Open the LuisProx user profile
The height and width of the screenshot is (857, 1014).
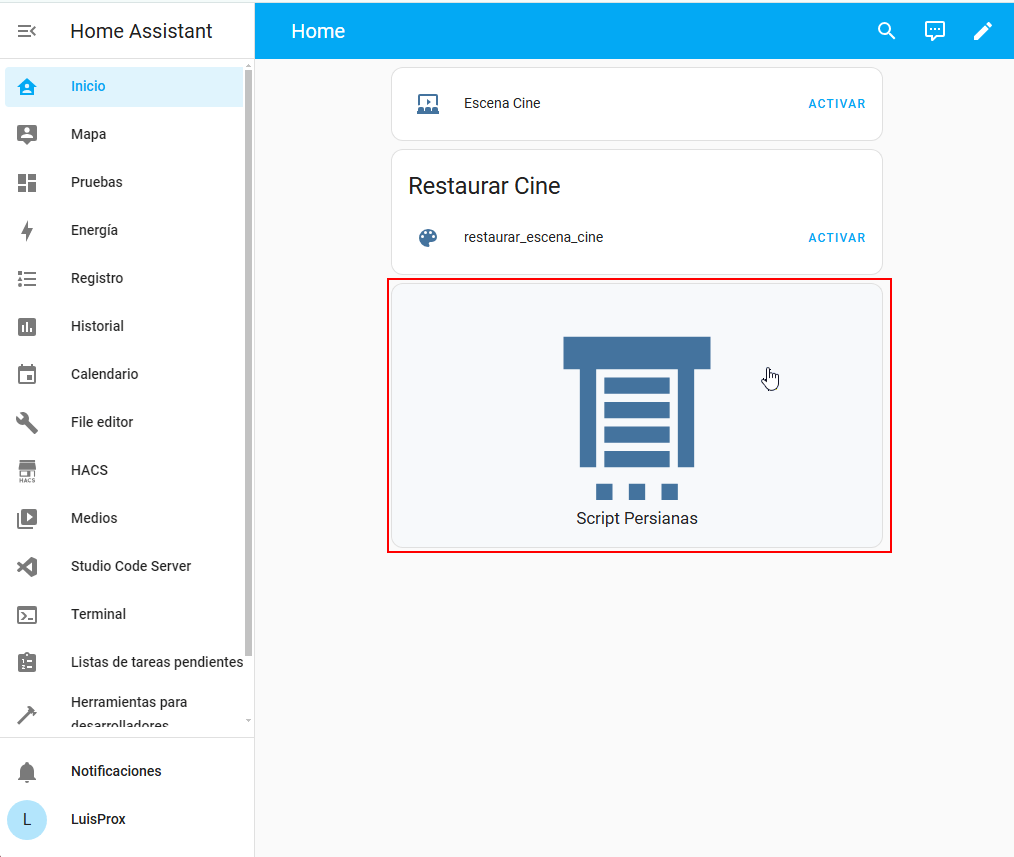click(x=98, y=819)
